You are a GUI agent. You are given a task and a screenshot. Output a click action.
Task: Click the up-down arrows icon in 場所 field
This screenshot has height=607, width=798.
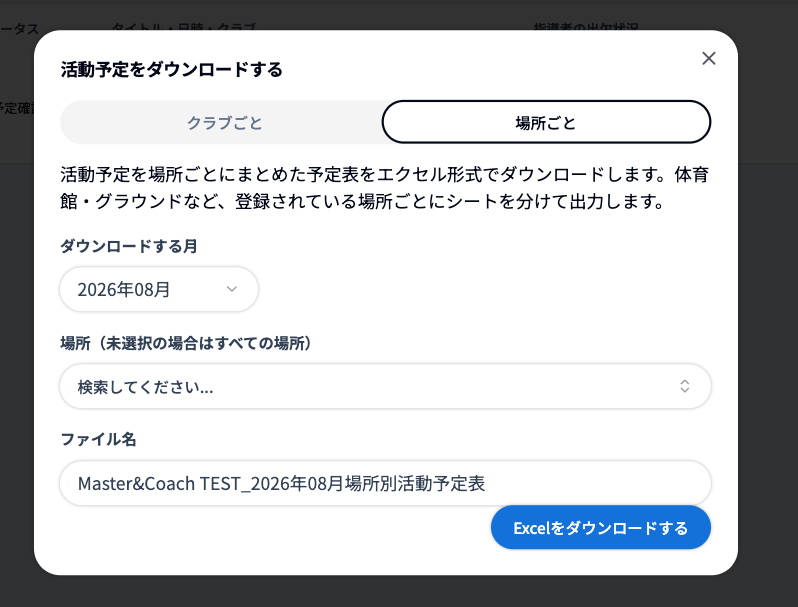click(685, 386)
